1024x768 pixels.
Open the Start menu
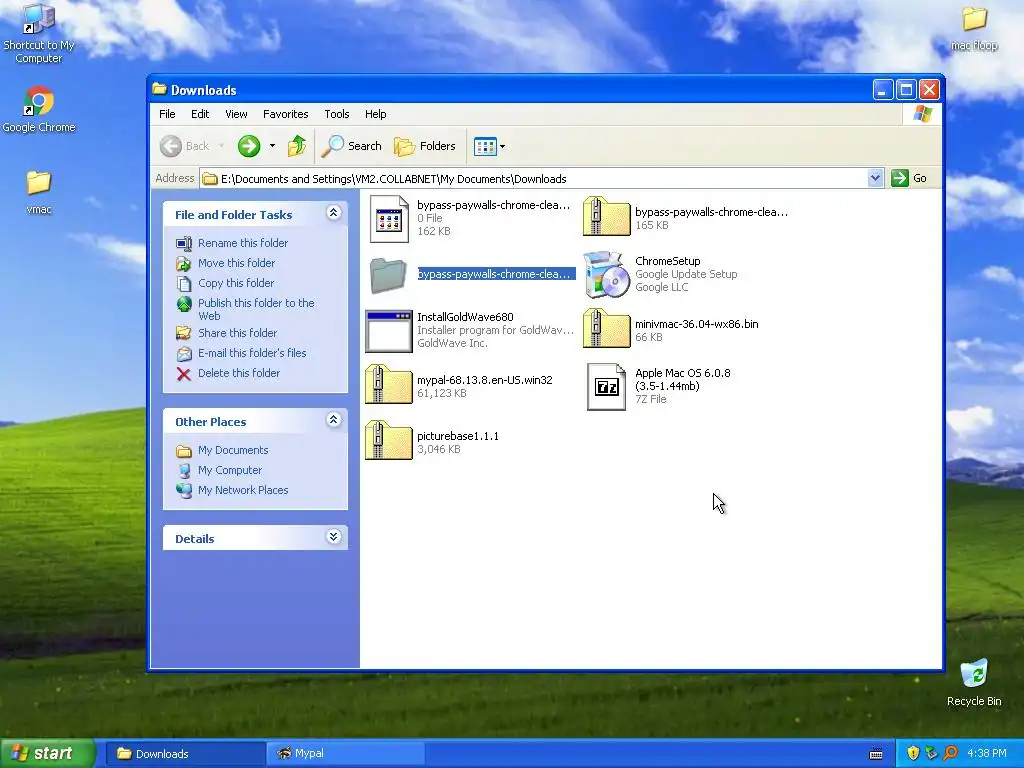point(47,753)
